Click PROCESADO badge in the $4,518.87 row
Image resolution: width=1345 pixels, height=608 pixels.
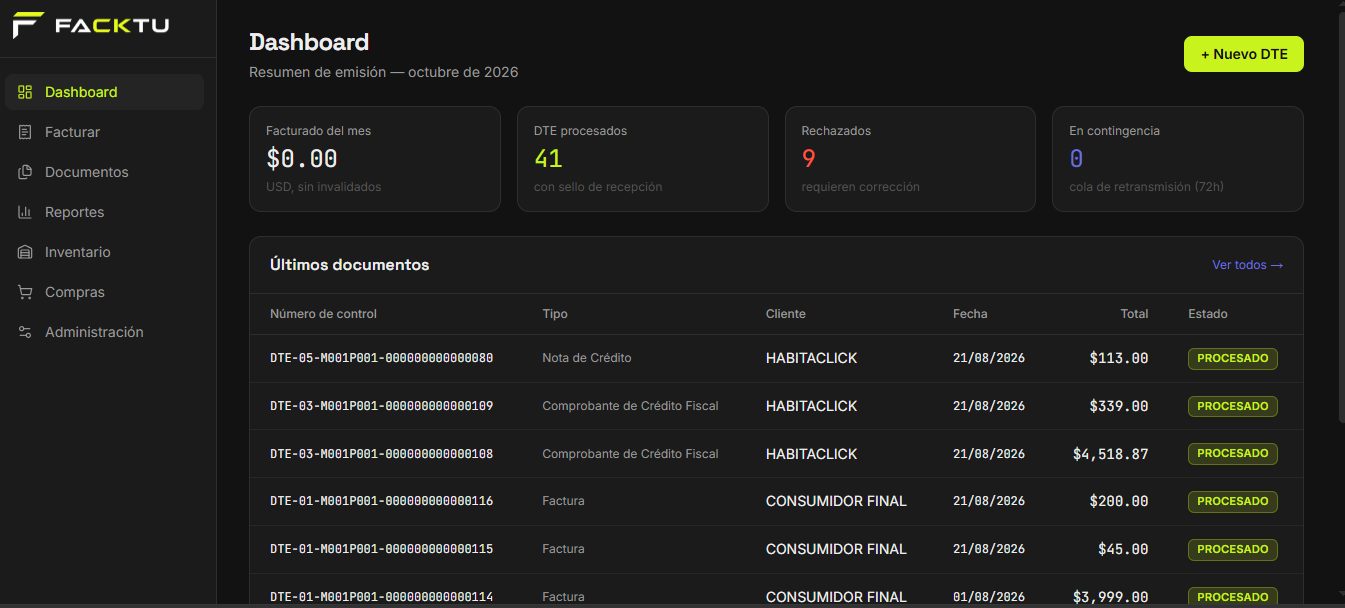coord(1233,453)
